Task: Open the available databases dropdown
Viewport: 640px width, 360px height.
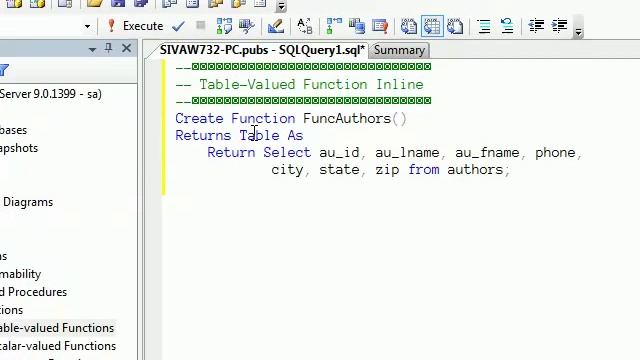Action: [x=87, y=27]
